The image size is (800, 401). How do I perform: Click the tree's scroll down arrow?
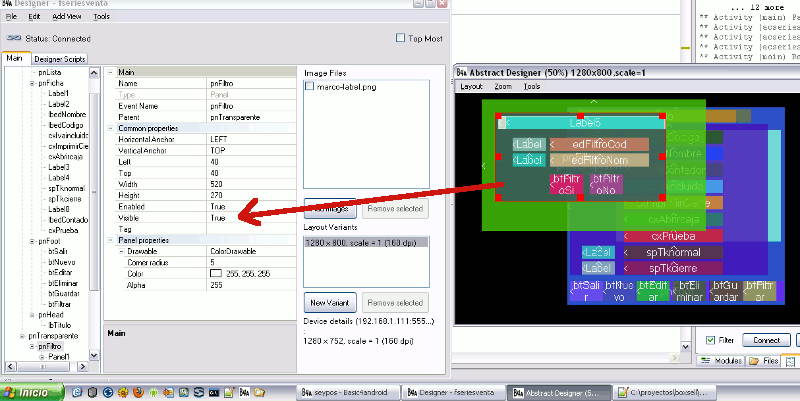[94, 356]
